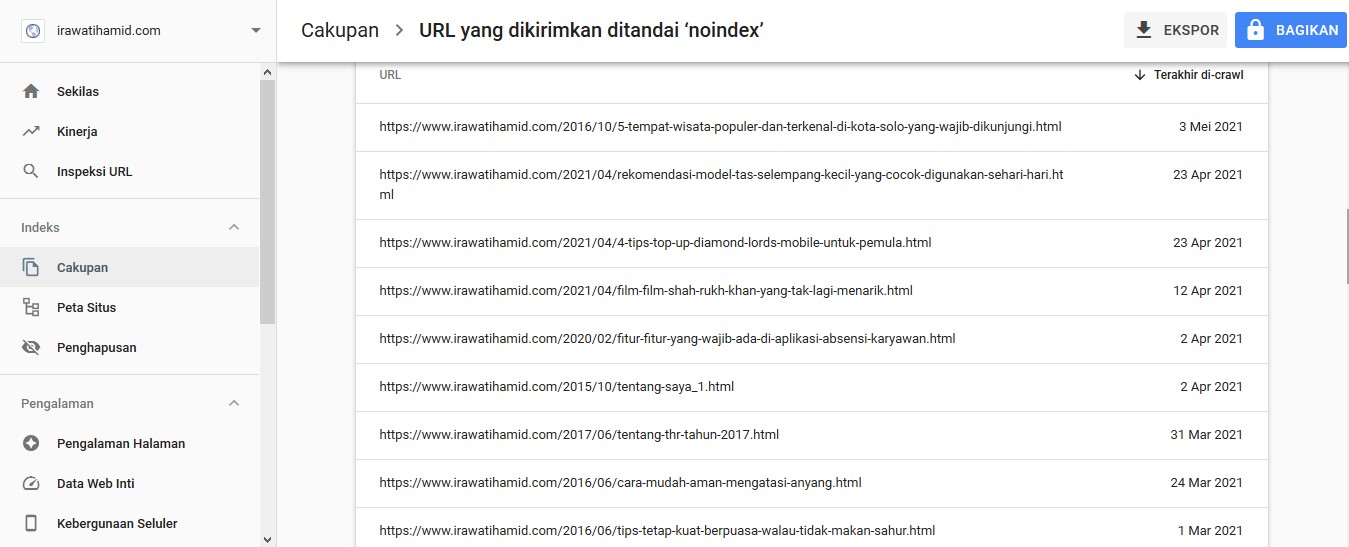The width and height of the screenshot is (1349, 547).
Task: Select the 5-tempat-wisata-populer Solo URL row
Action: click(811, 127)
